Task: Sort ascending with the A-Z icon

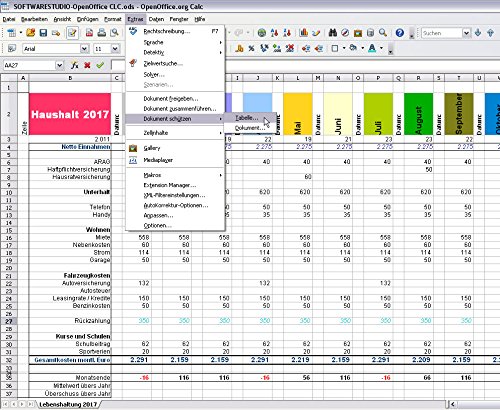Action: [274, 33]
